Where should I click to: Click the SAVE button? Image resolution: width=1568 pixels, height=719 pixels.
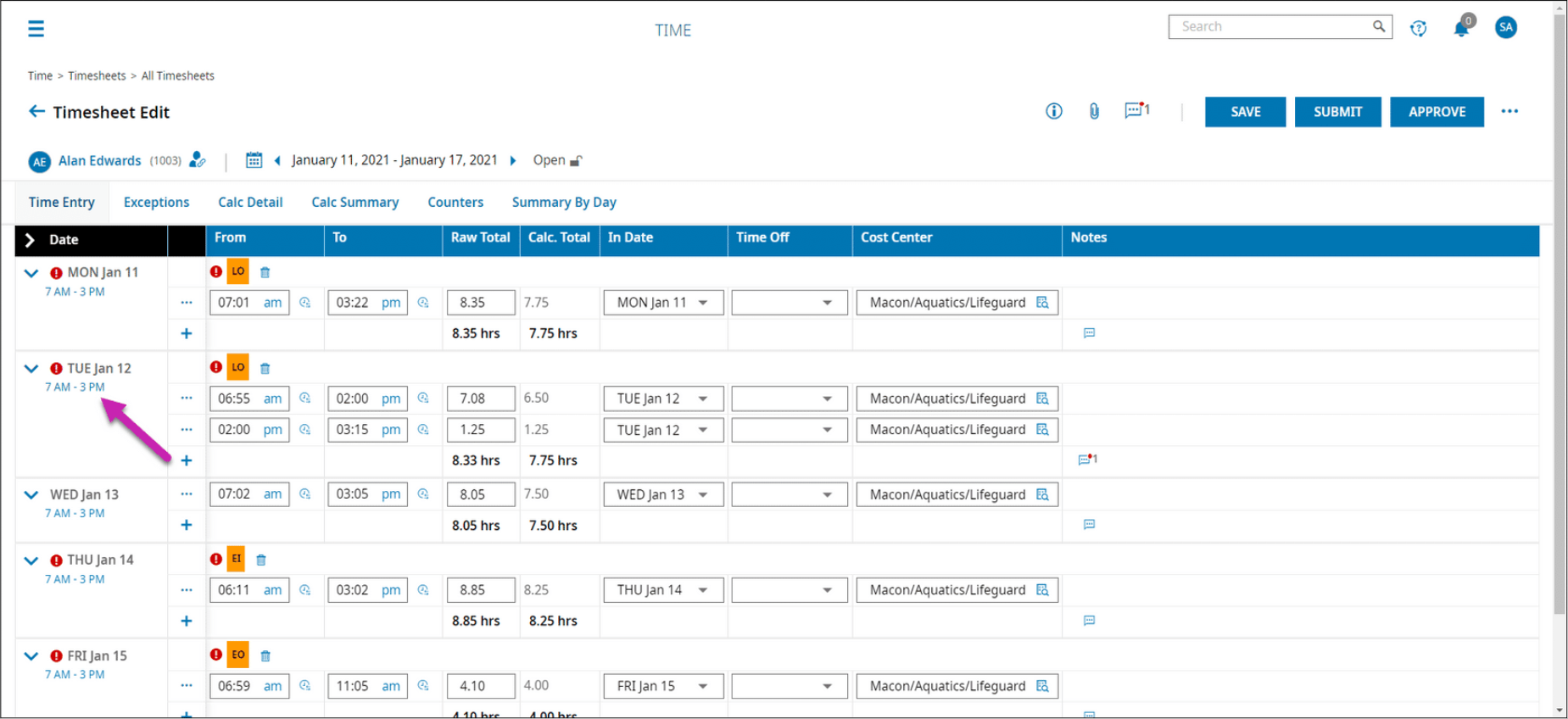pyautogui.click(x=1245, y=112)
